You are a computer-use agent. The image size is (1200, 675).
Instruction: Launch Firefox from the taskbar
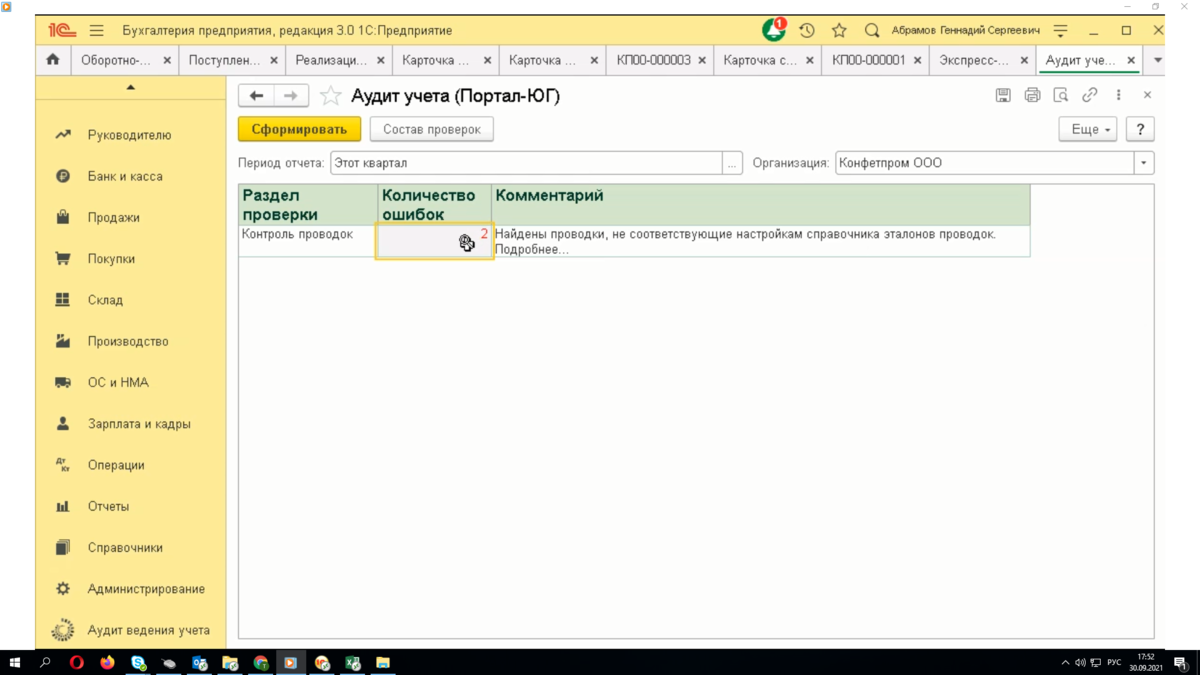point(107,663)
